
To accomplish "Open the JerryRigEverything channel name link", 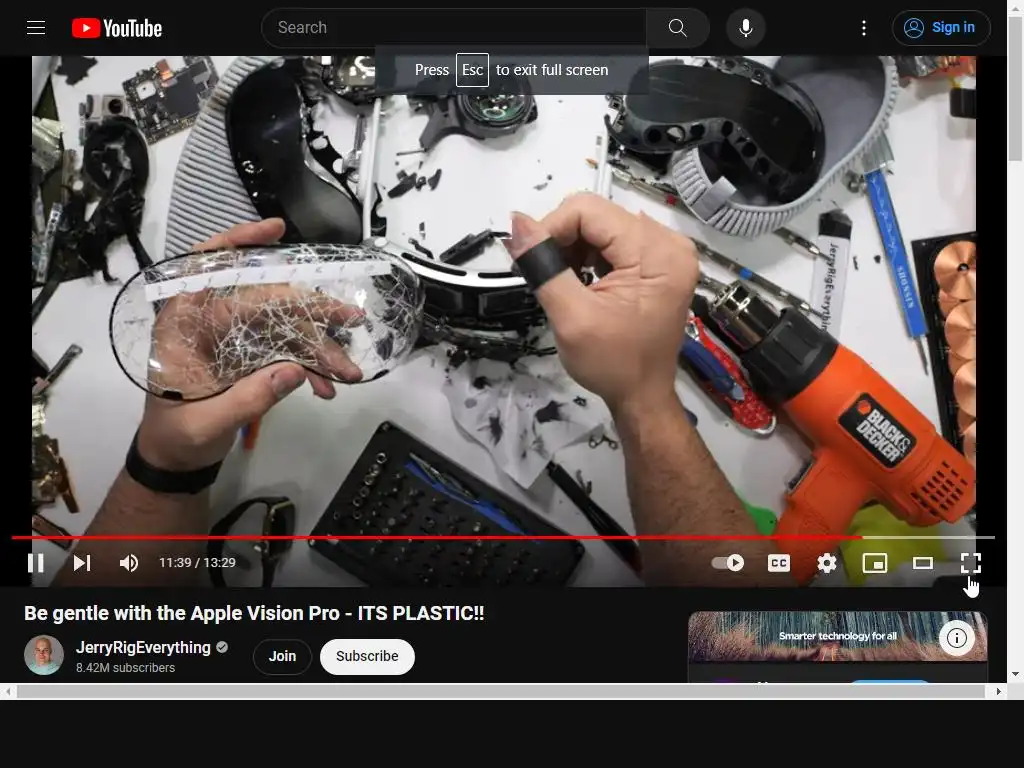I will [143, 648].
